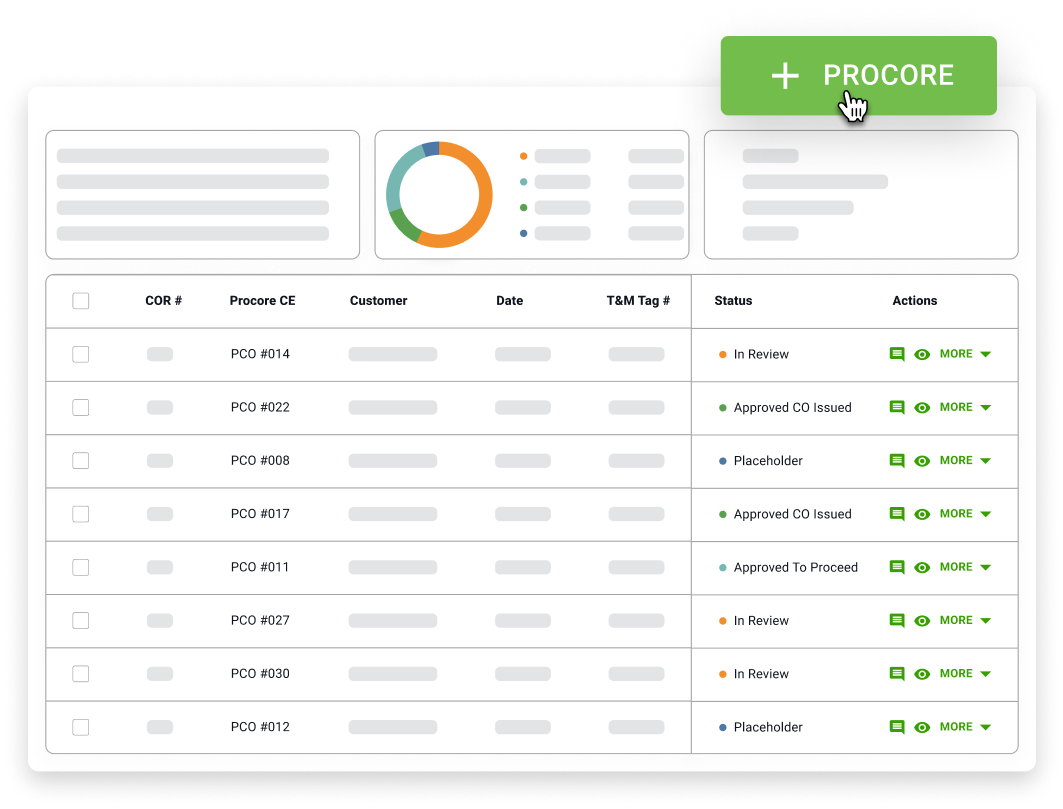1063x809 pixels.
Task: Tick the select-all checkbox in table header
Action: 81,301
